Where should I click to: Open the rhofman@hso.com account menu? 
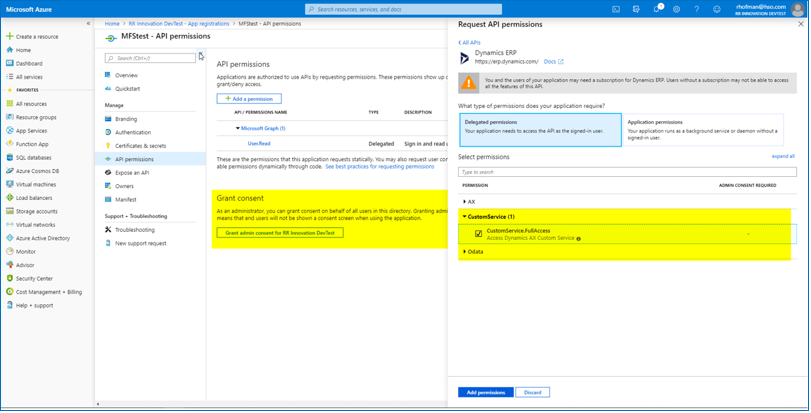[x=771, y=9]
